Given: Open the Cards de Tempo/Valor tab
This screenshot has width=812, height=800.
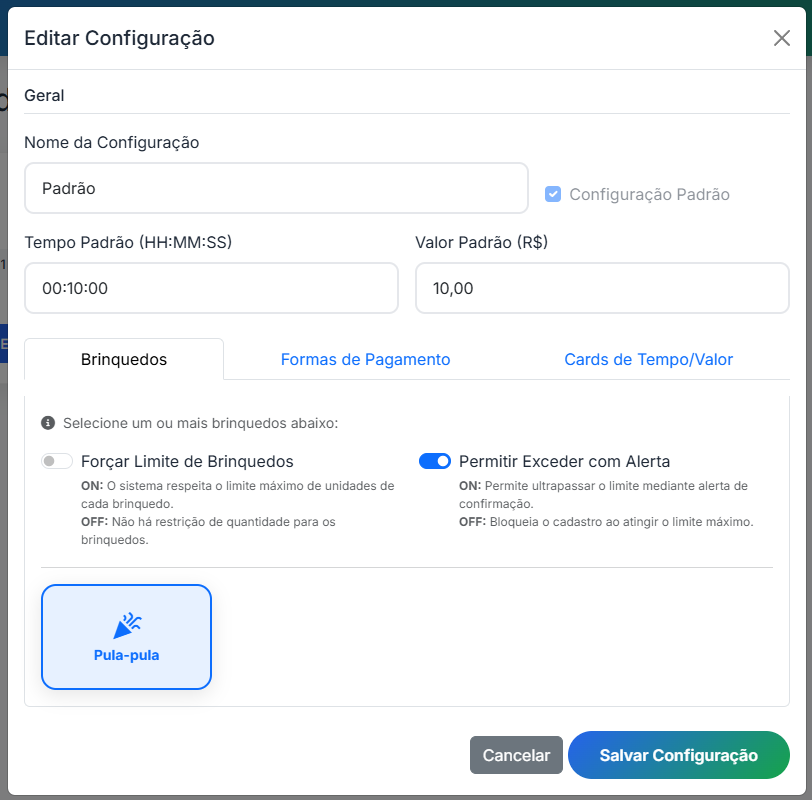Looking at the screenshot, I should (648, 357).
